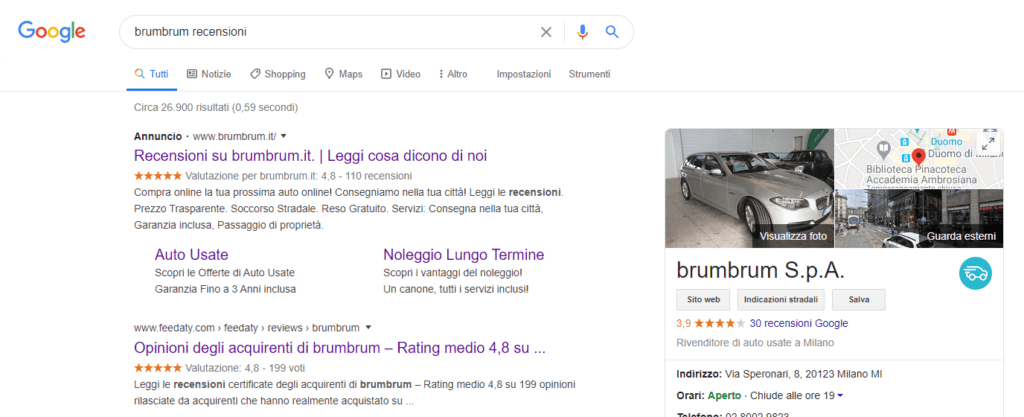Start voice search with the microphone icon
Screen dimensions: 1024x417
(583, 32)
